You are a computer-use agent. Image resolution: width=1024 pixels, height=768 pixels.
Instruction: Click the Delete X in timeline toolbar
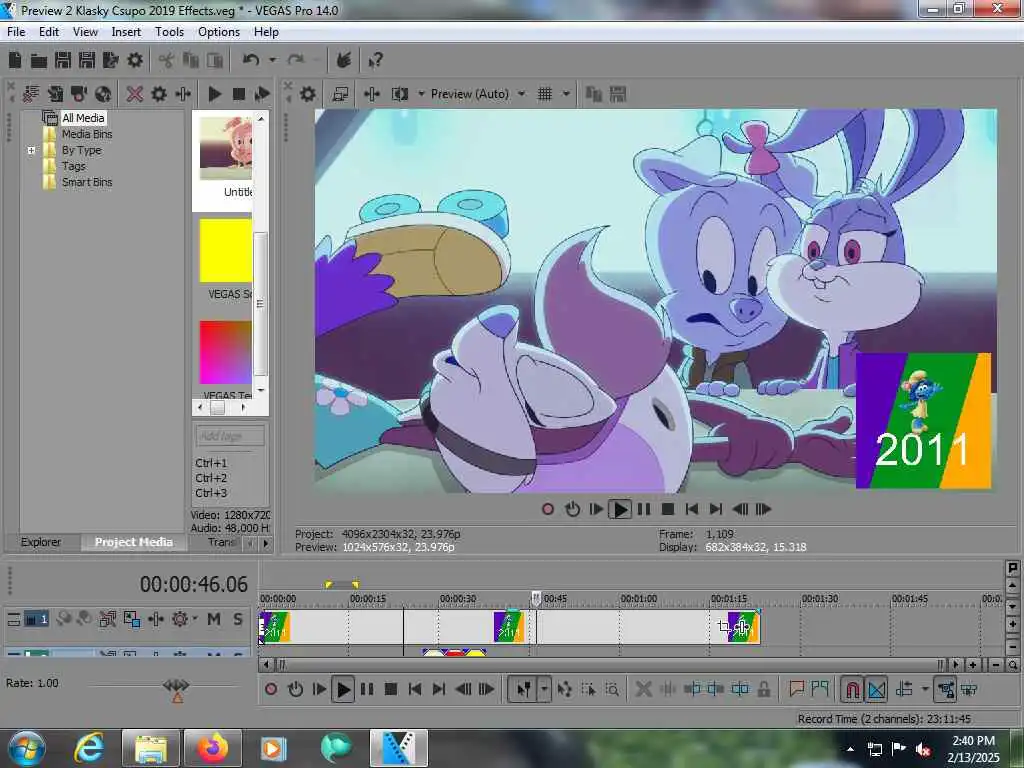[x=643, y=689]
